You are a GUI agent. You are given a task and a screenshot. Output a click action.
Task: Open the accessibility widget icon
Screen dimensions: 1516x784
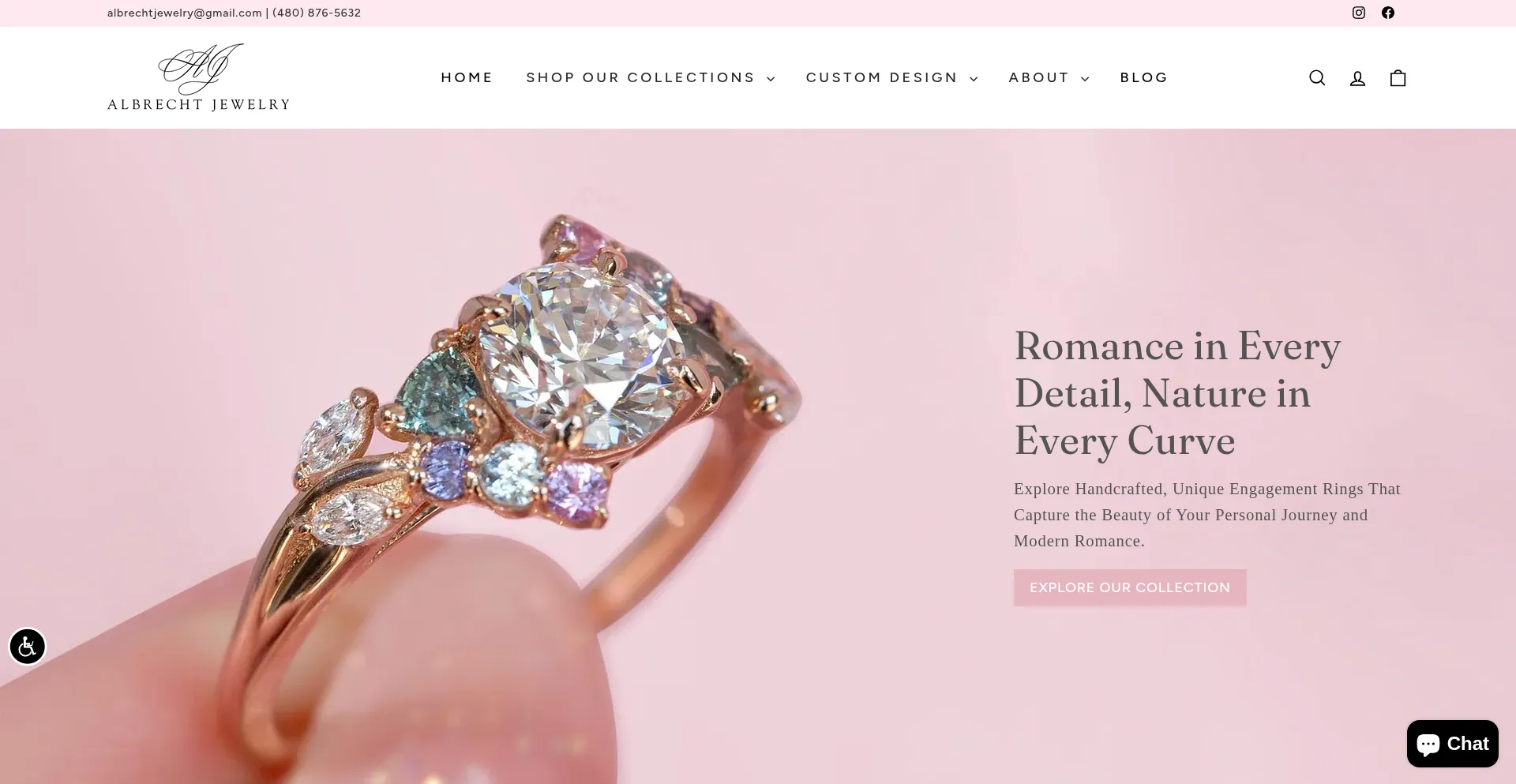pos(28,647)
